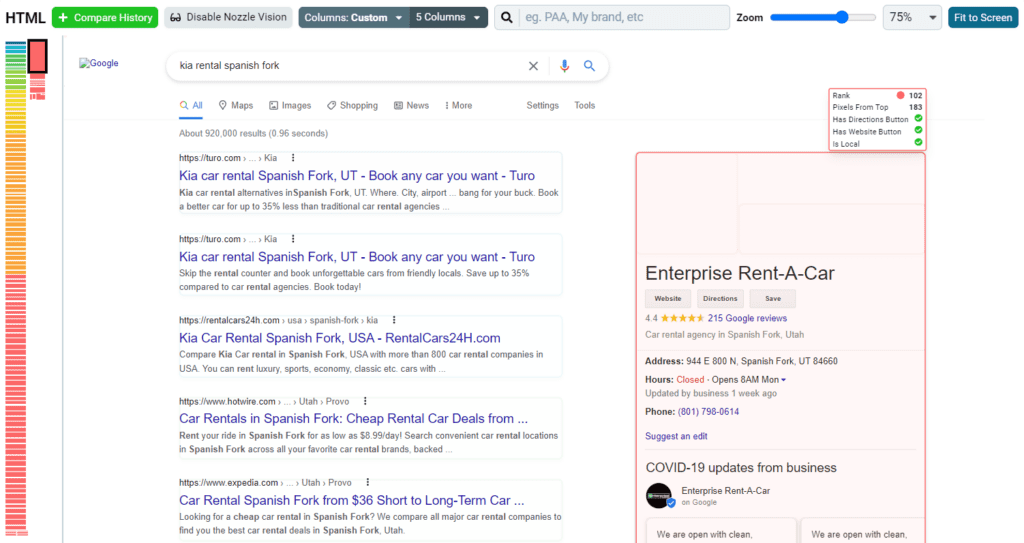Call phone number (801) 798-0614

pyautogui.click(x=709, y=412)
